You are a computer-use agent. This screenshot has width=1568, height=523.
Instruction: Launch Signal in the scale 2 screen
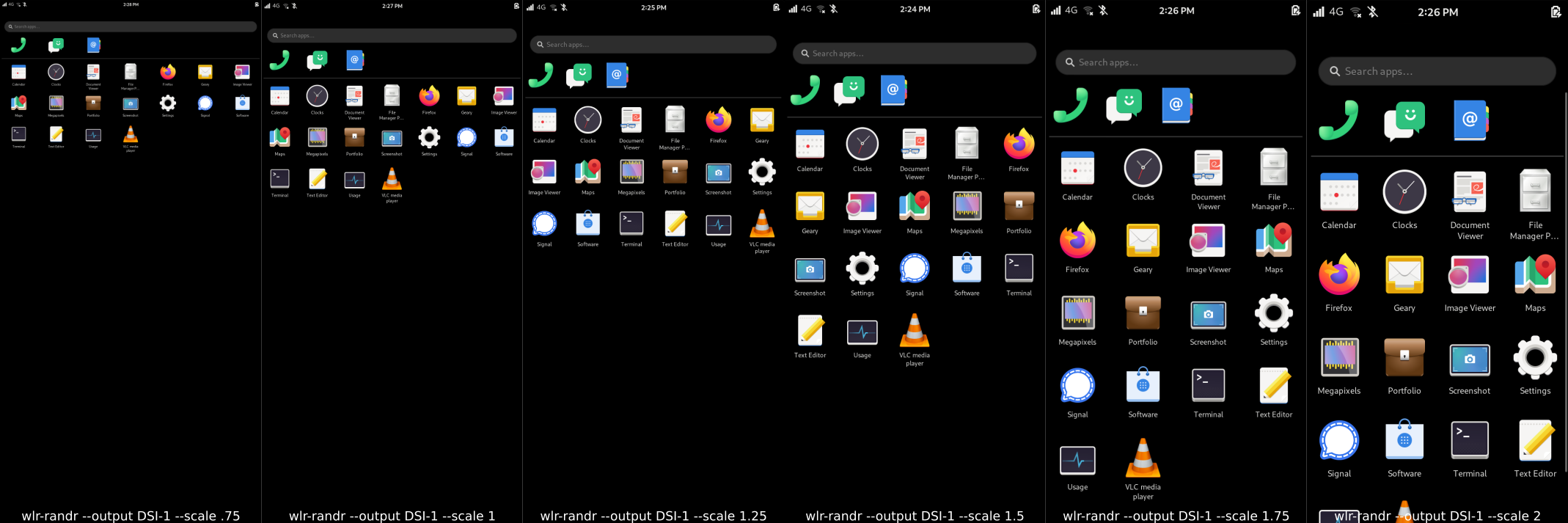[x=1338, y=440]
